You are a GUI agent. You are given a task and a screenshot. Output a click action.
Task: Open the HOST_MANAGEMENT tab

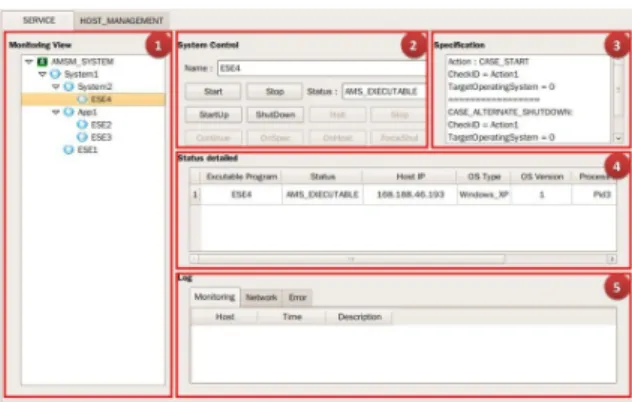121,21
